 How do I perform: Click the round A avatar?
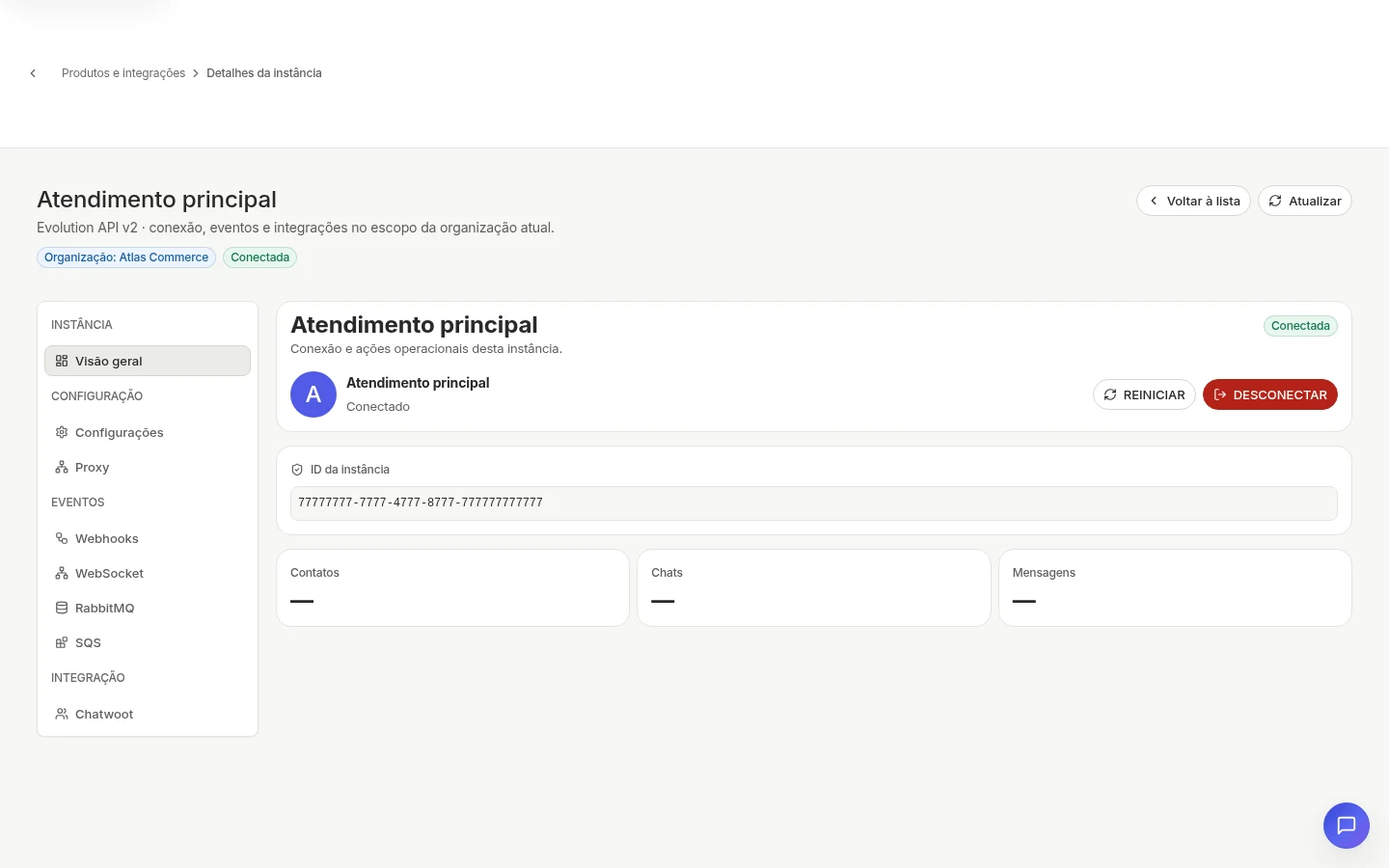[313, 394]
